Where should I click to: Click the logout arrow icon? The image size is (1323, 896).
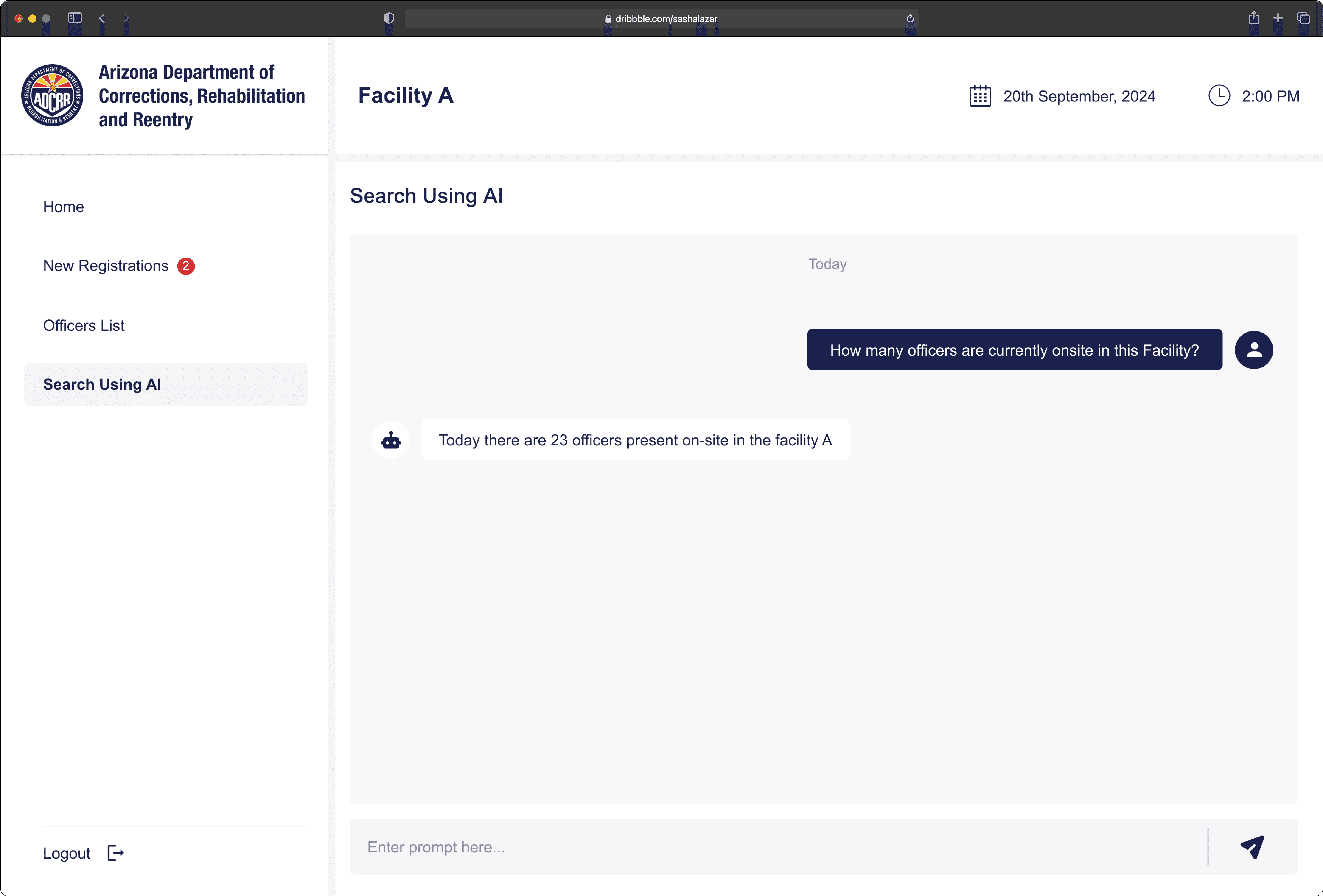coord(115,853)
